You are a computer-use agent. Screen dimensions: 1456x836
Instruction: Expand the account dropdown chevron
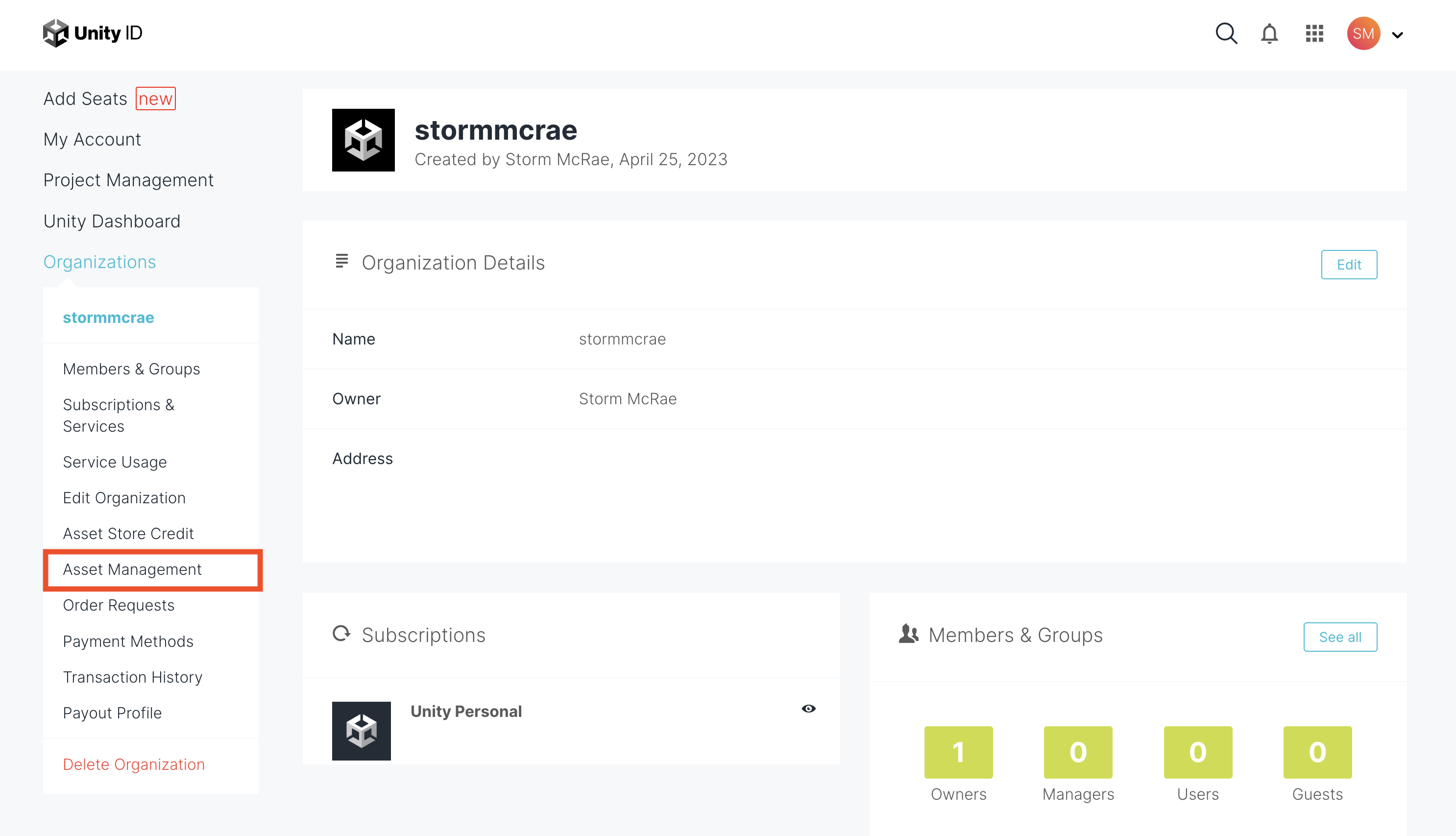coord(1398,35)
